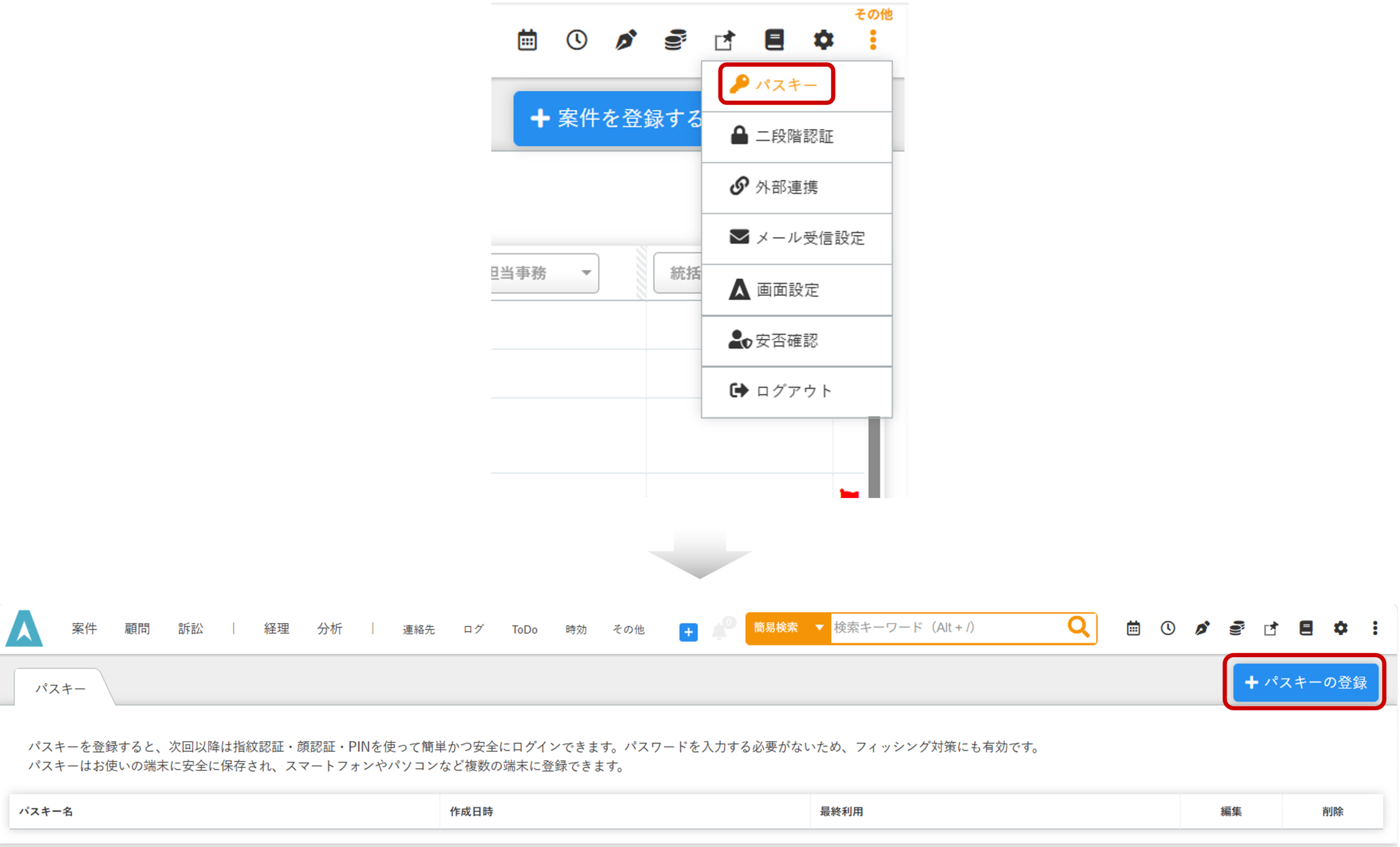This screenshot has width=1400, height=847.
Task: Select 安否確認 in the menu
Action: (796, 340)
